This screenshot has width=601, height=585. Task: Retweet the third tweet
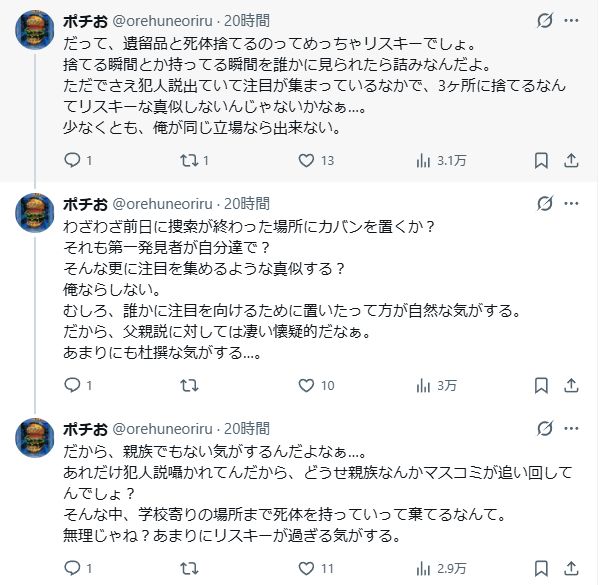[188, 568]
